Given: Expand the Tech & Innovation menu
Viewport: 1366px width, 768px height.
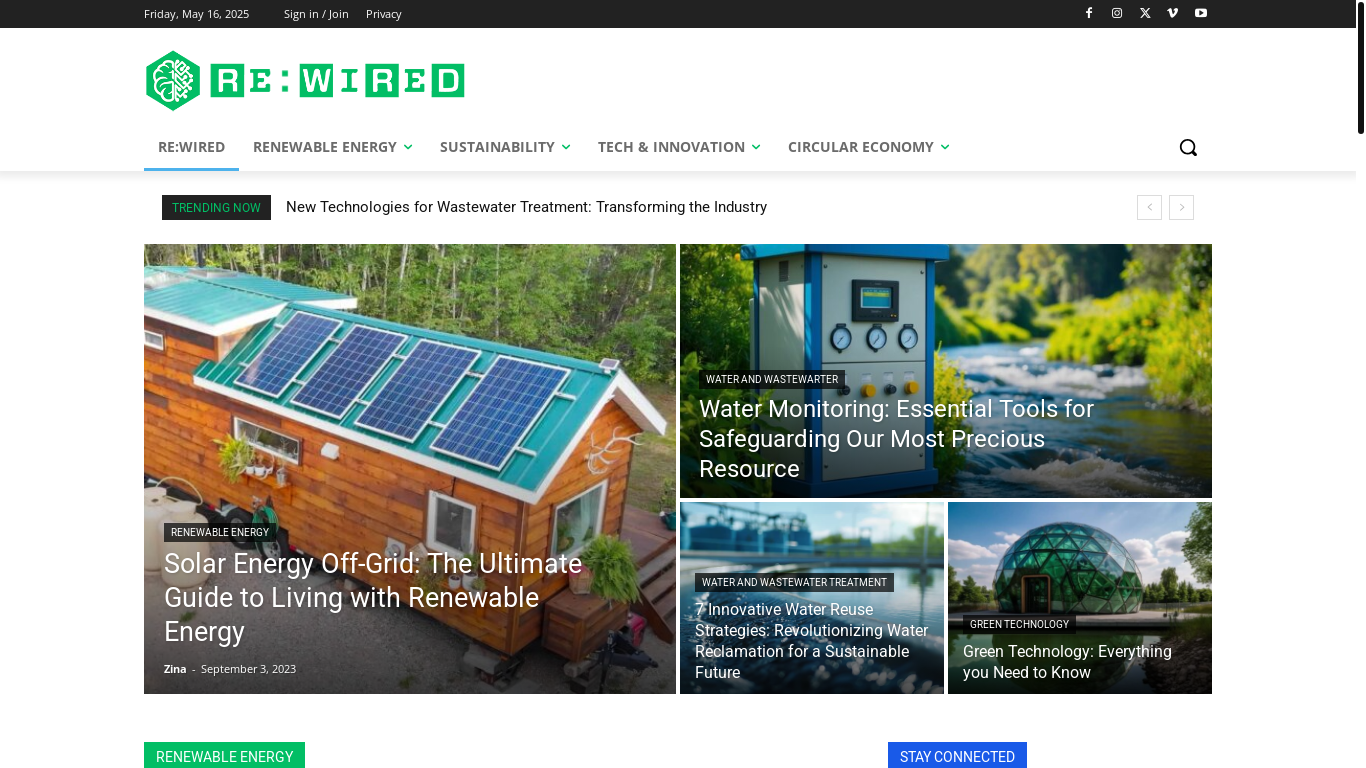Looking at the screenshot, I should pos(679,147).
